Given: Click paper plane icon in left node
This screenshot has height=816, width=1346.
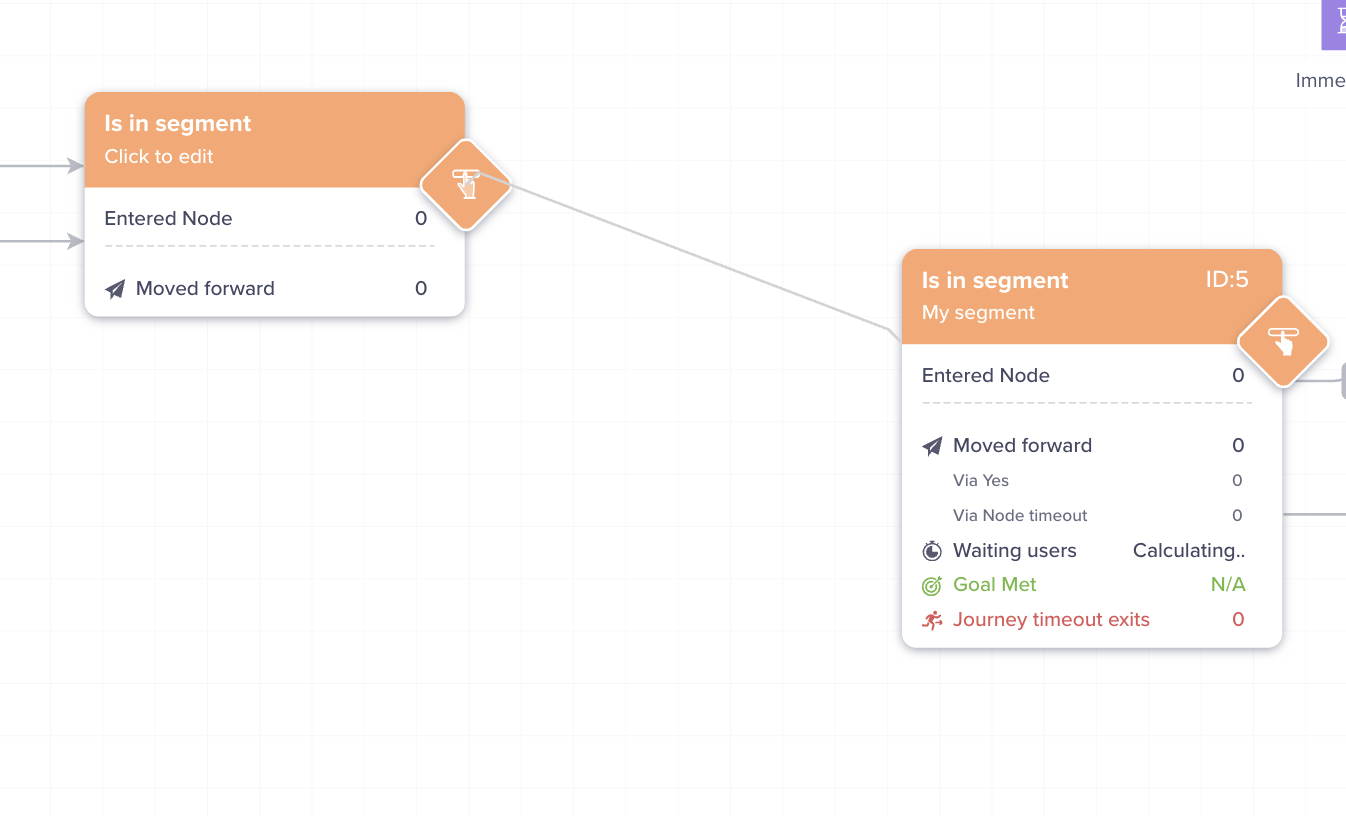Looking at the screenshot, I should pyautogui.click(x=116, y=289).
